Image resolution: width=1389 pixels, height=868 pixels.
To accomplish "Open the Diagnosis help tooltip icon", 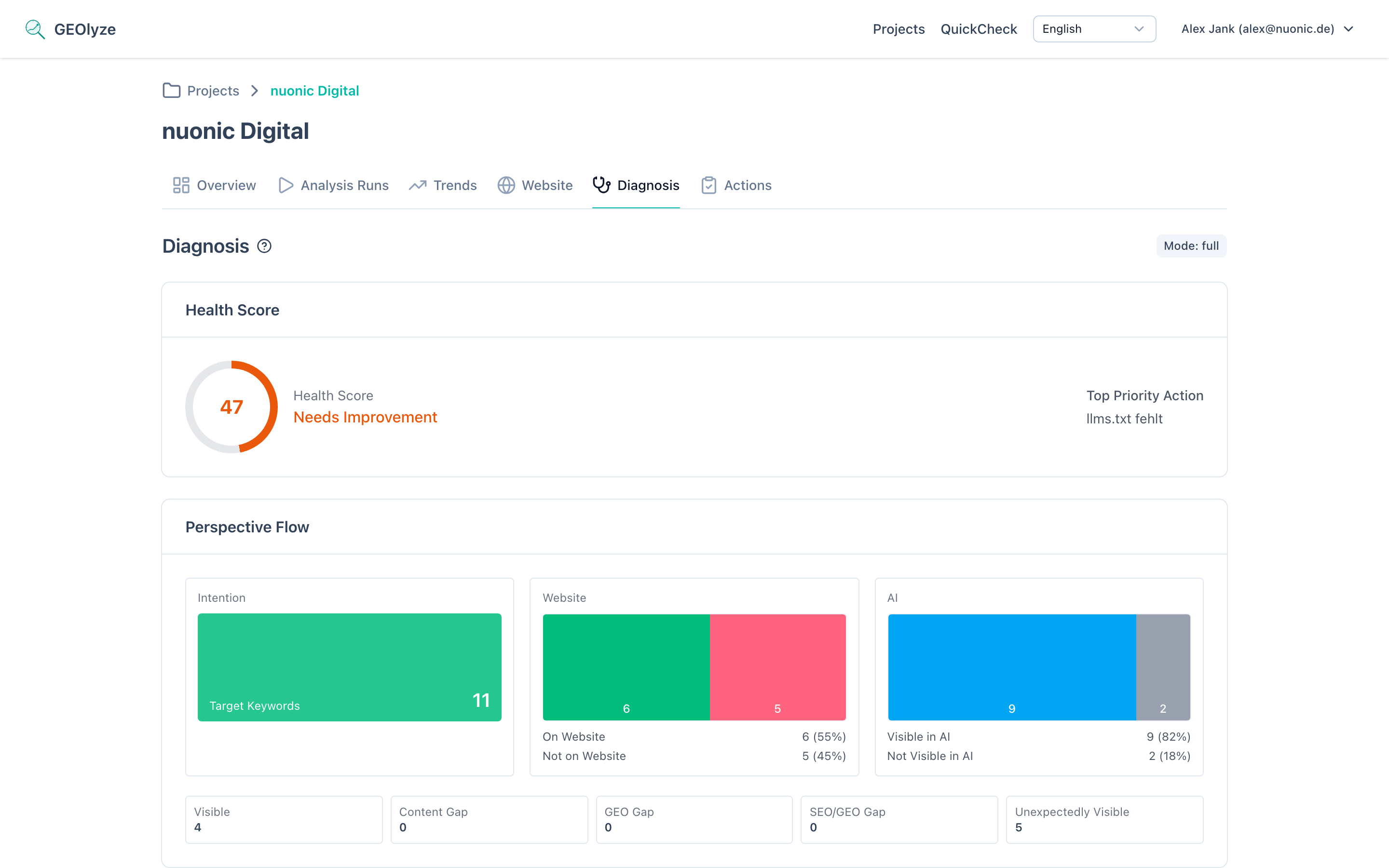I will coord(265,246).
